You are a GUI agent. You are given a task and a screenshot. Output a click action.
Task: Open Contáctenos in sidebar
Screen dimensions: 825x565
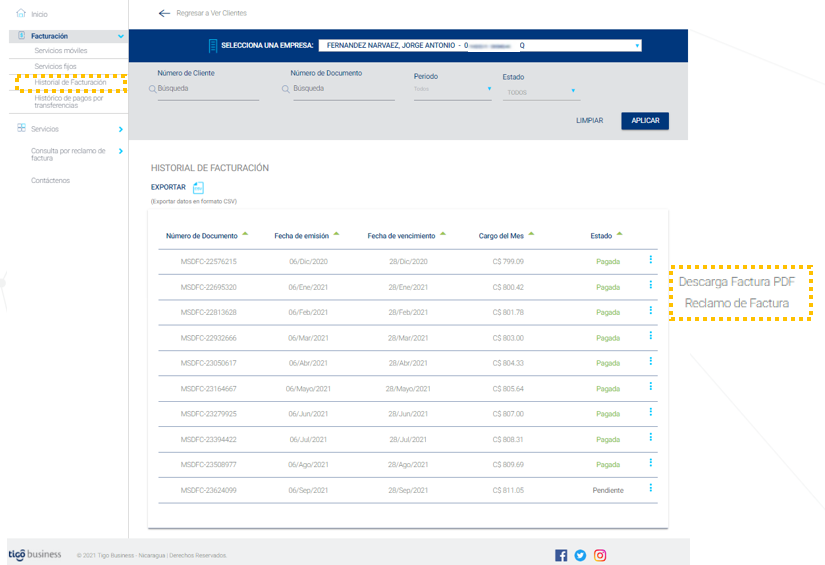pos(51,180)
